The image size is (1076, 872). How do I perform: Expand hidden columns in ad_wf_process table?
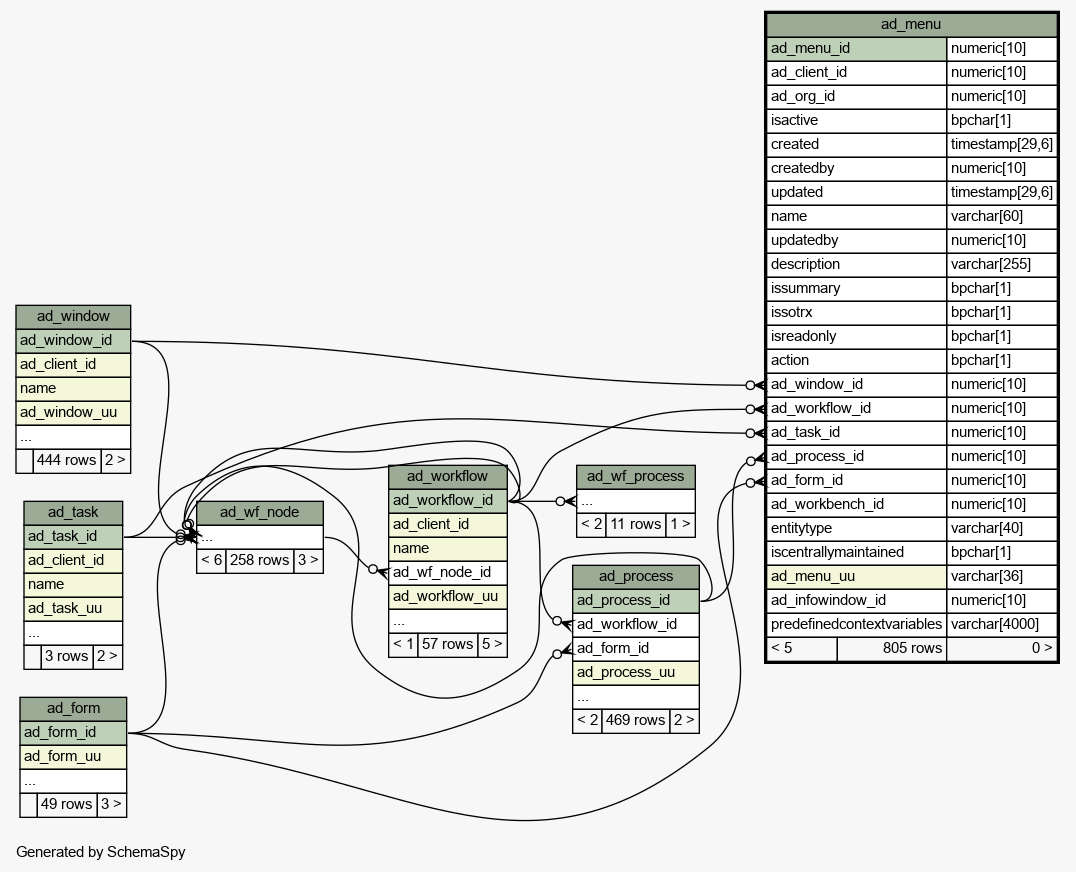click(635, 500)
